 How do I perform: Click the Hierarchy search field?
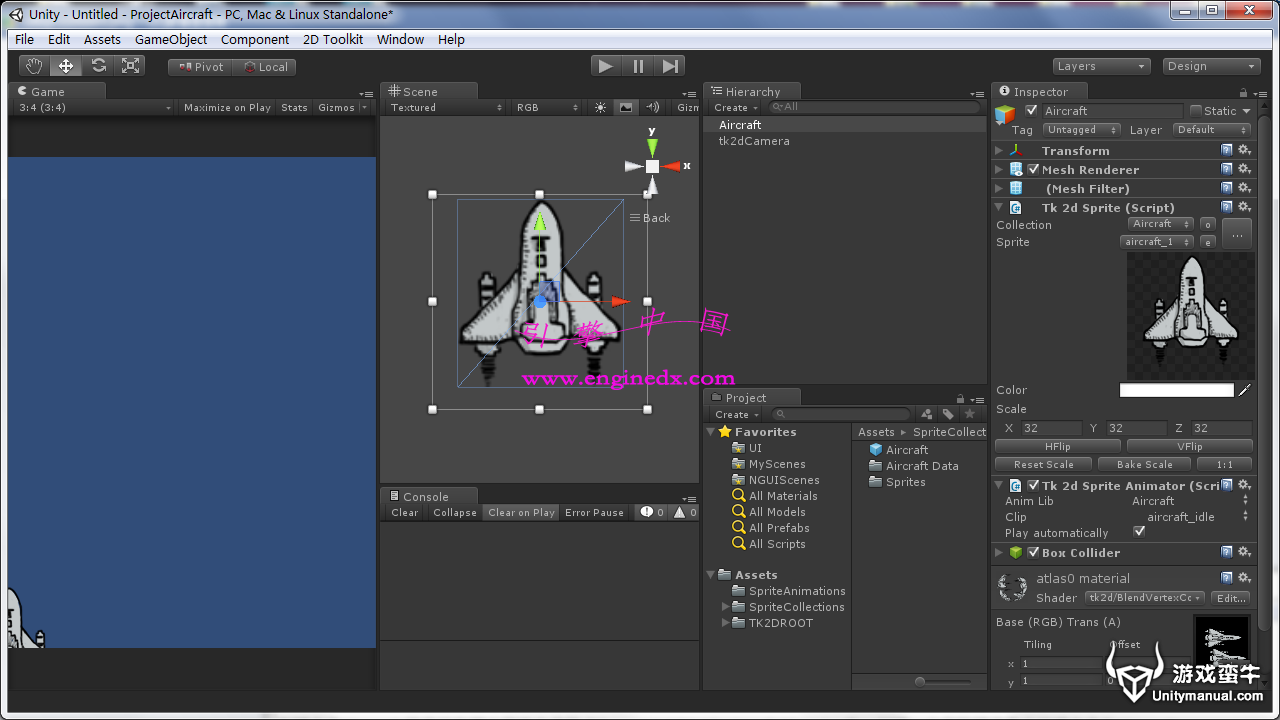tap(875, 107)
